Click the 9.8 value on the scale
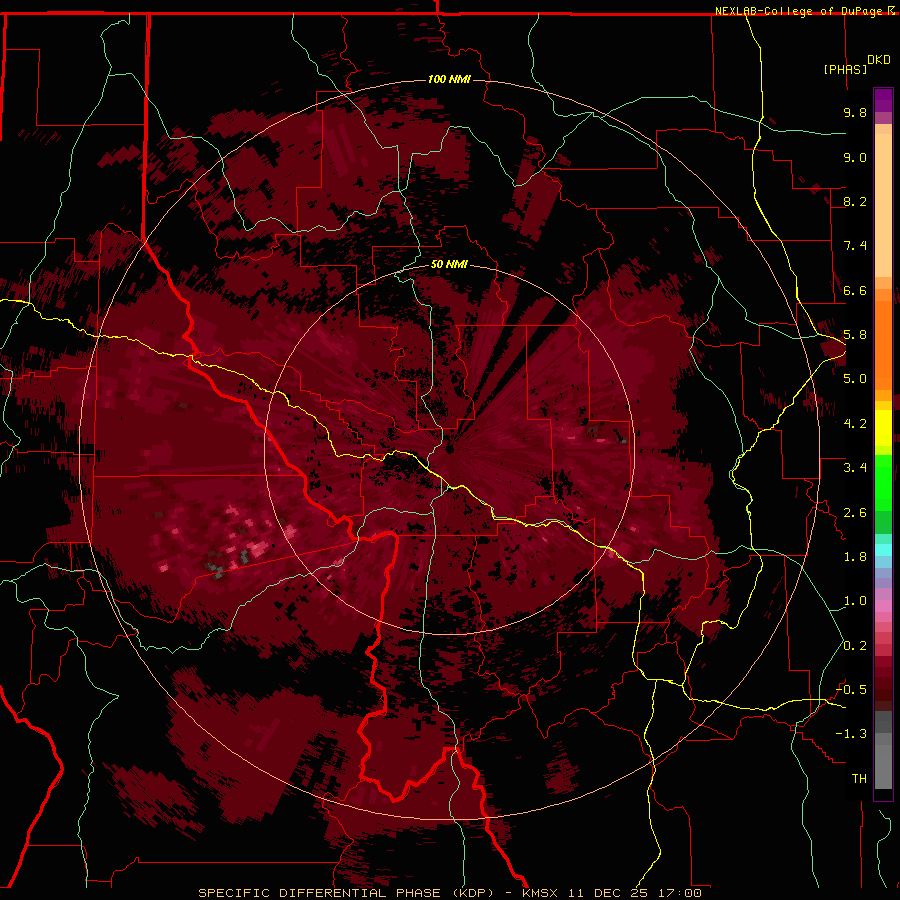This screenshot has width=900, height=900. 855,112
